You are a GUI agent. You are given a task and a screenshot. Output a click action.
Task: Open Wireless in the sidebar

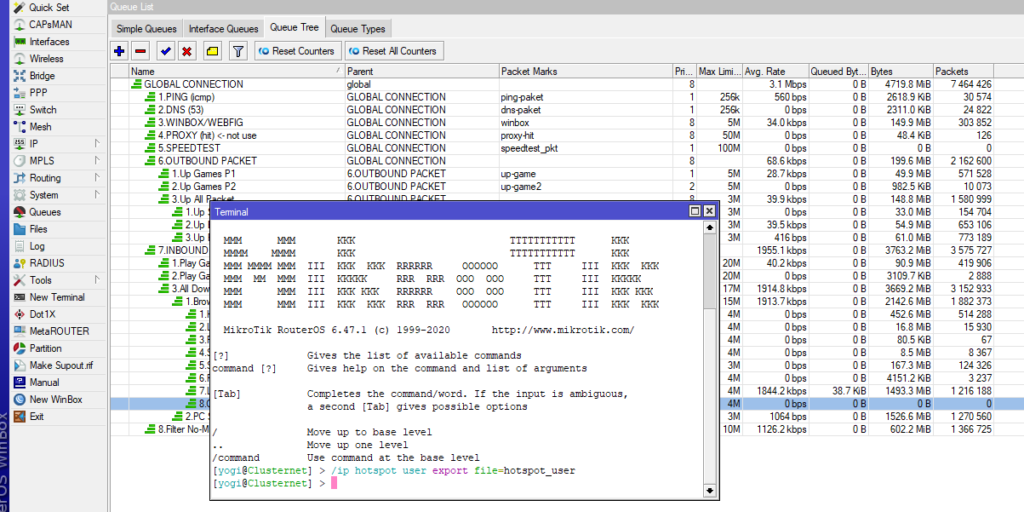coord(47,59)
